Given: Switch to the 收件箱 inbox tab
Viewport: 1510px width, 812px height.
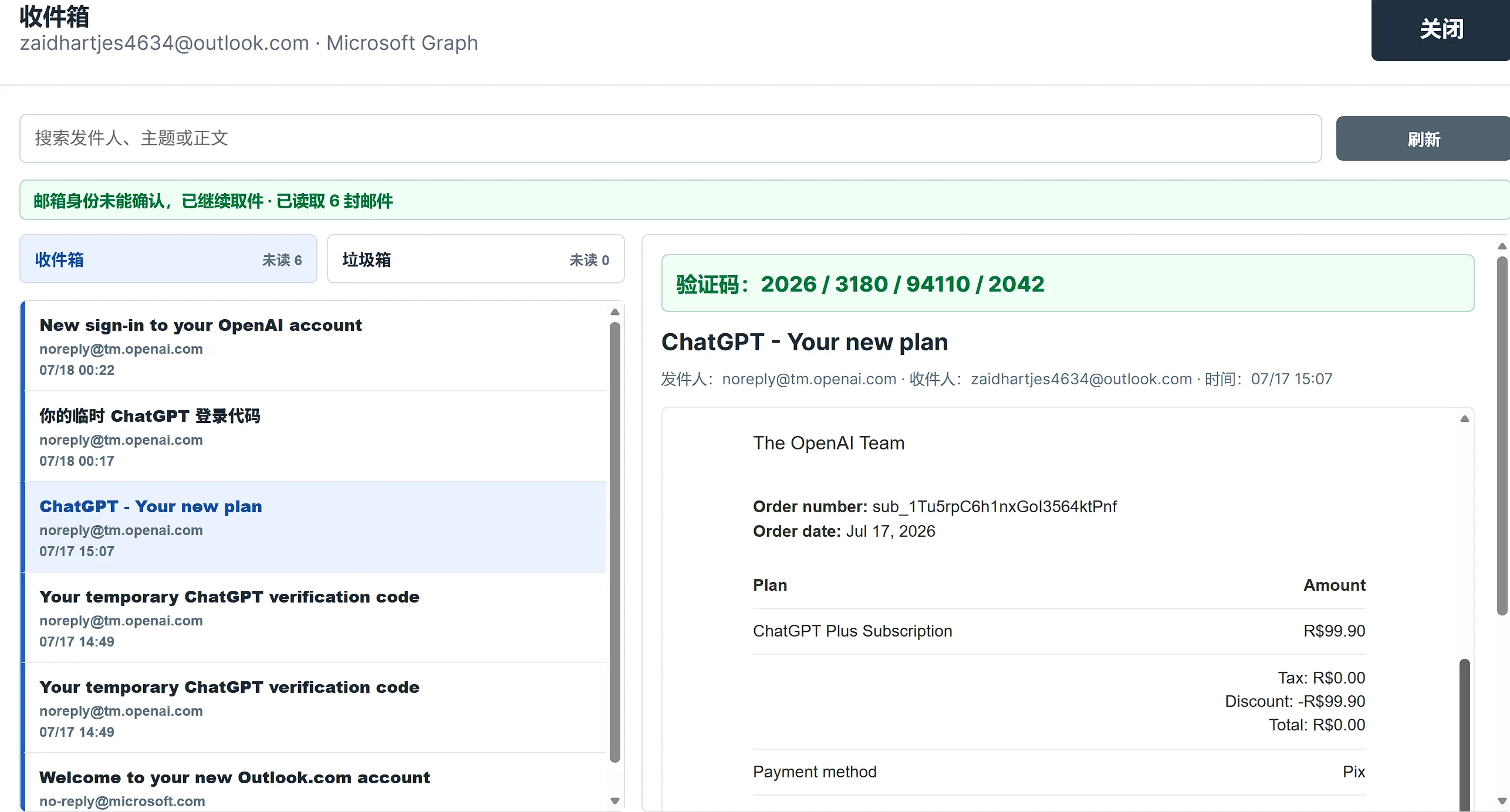Looking at the screenshot, I should 168,259.
